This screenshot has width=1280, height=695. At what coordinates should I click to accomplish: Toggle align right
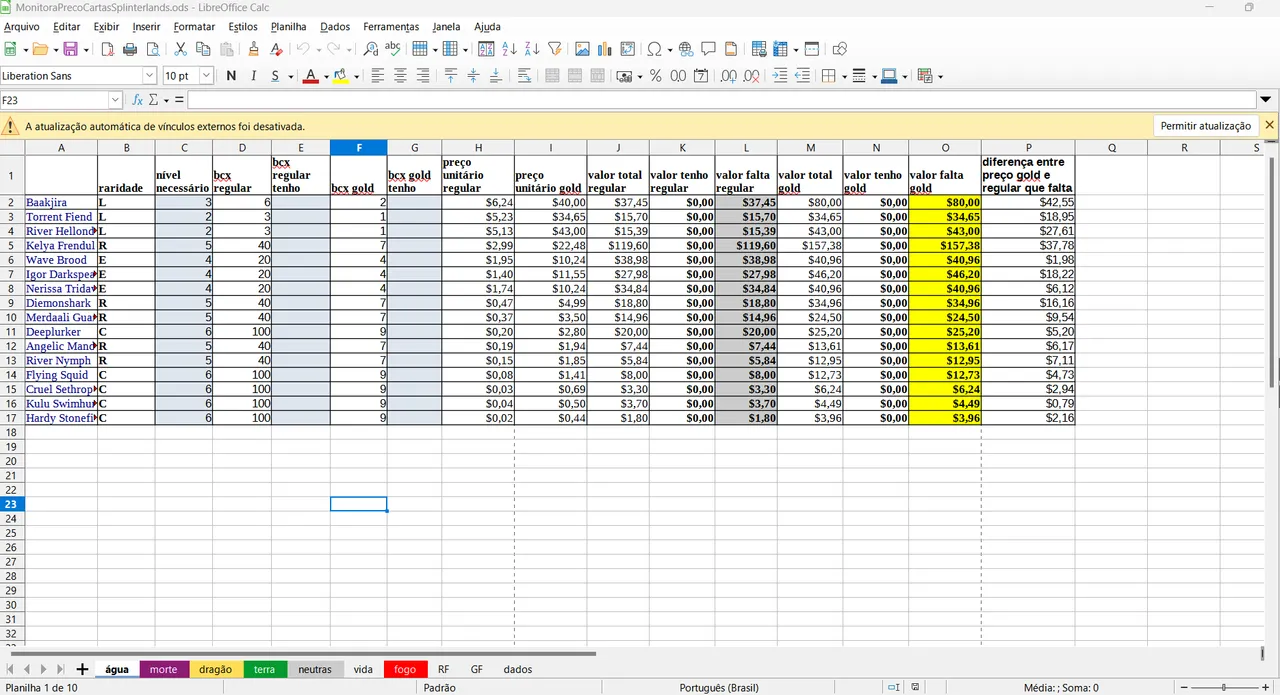pos(423,76)
